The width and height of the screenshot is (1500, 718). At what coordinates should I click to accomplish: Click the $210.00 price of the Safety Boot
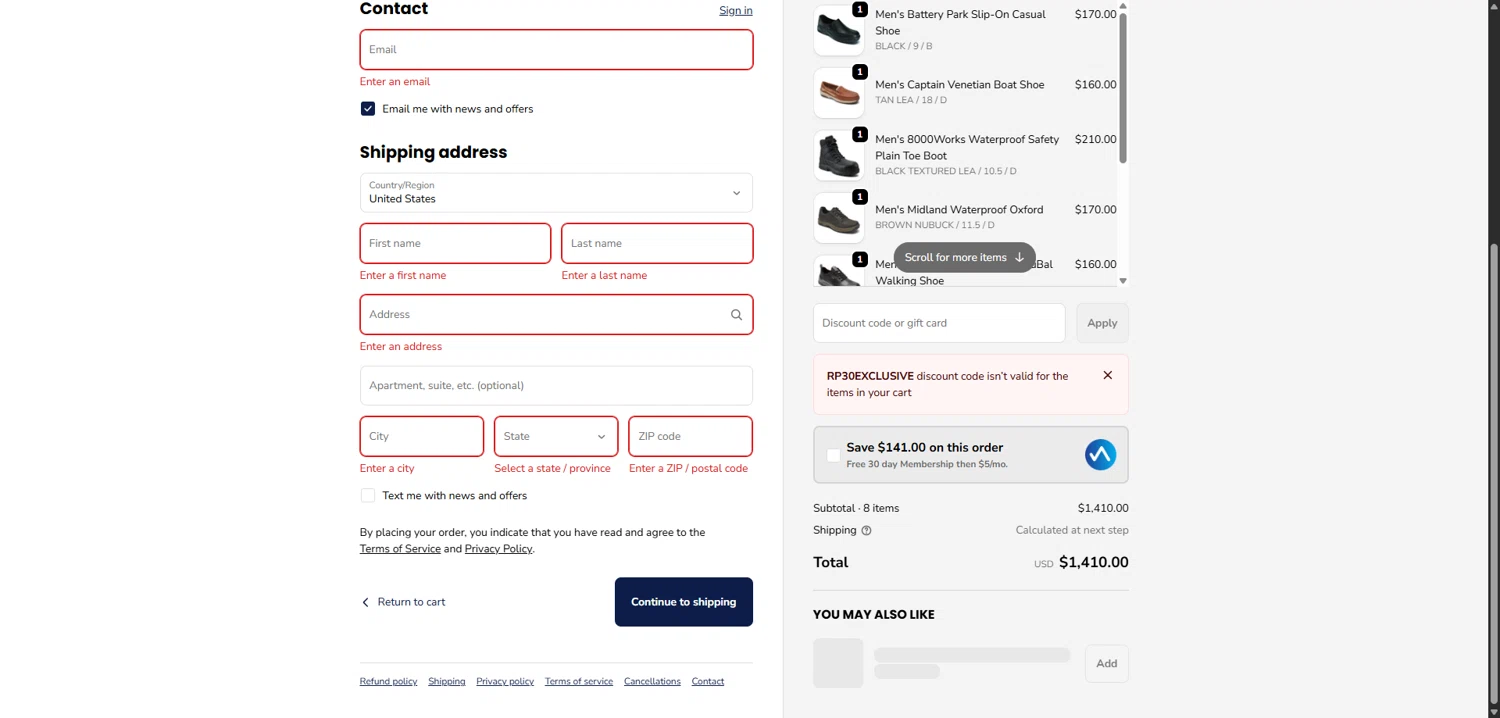[x=1095, y=140]
